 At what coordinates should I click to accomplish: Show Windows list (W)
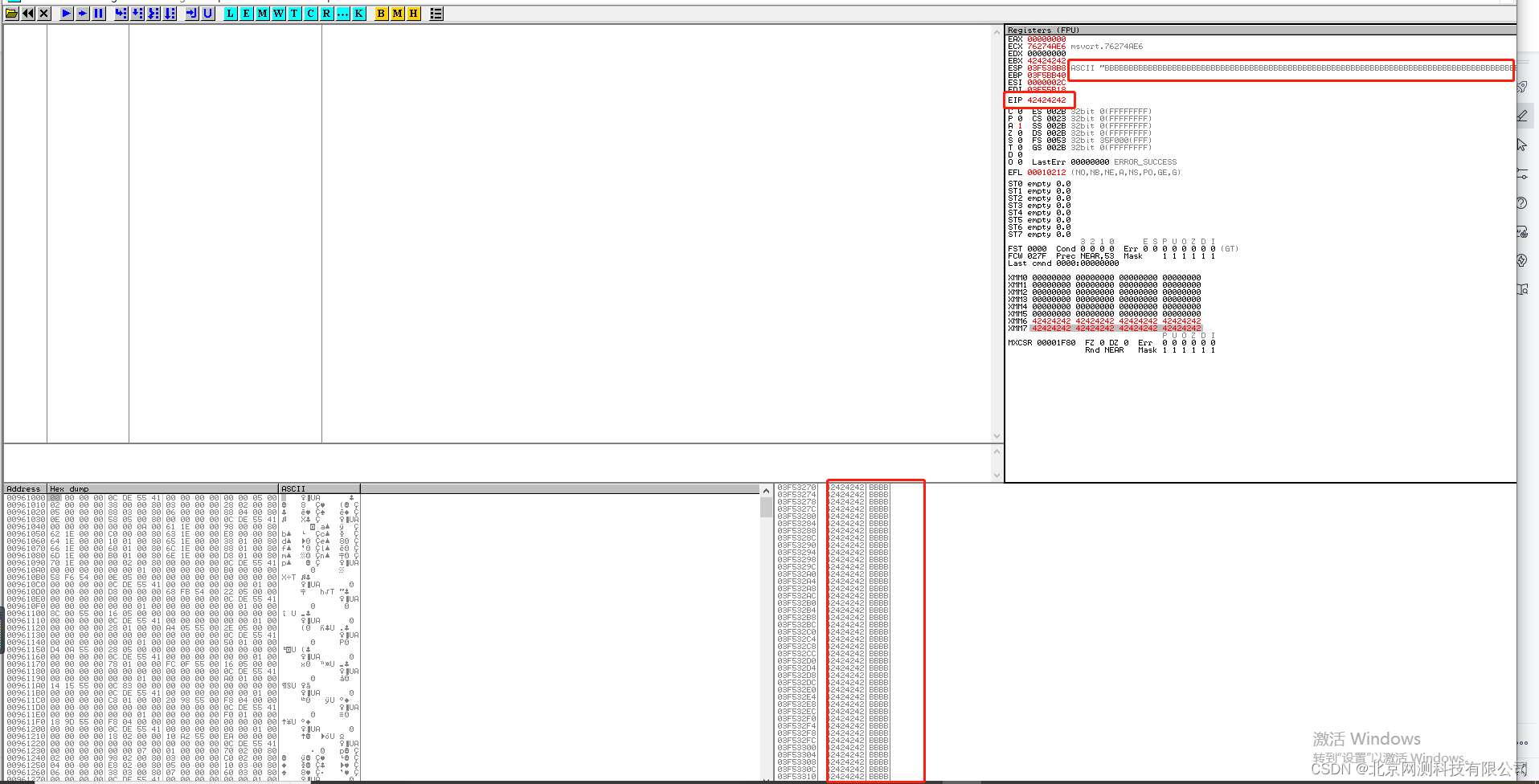tap(279, 14)
